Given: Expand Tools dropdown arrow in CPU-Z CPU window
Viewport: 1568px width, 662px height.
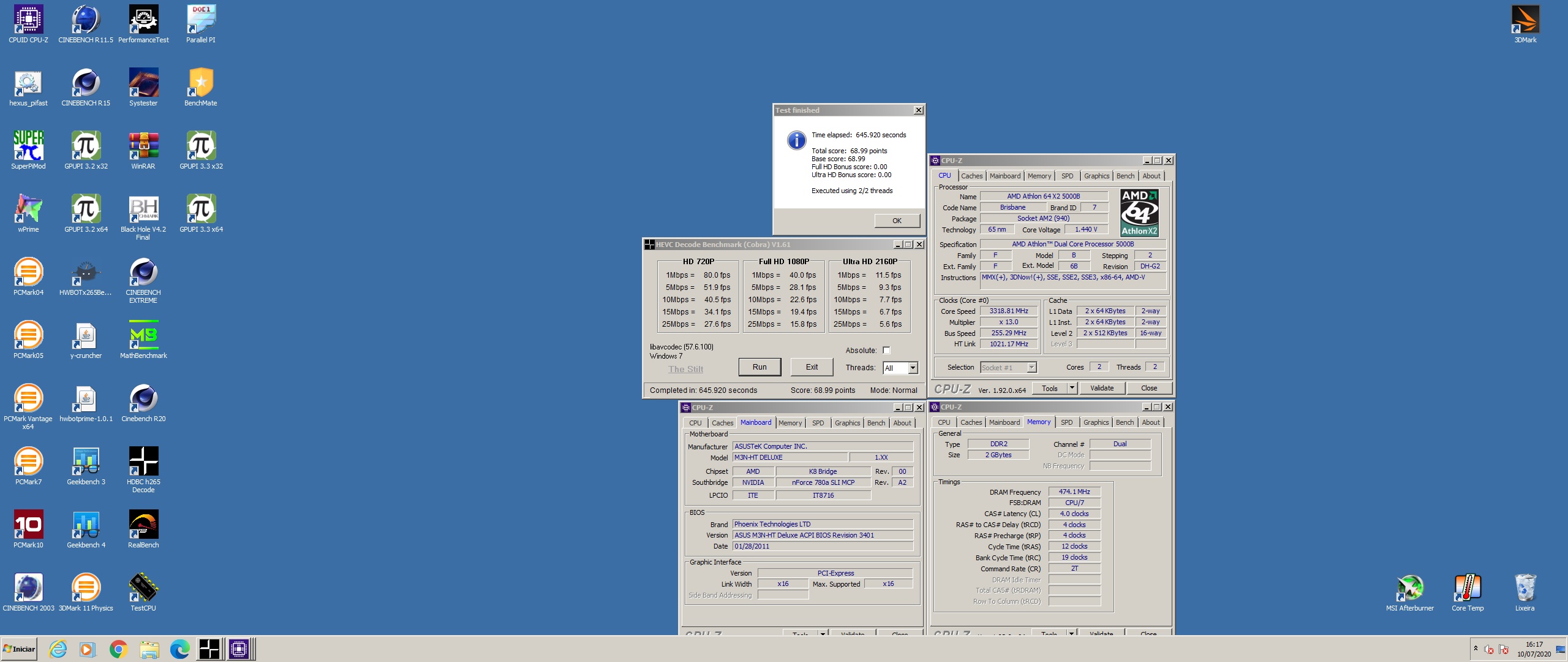Looking at the screenshot, I should 1072,388.
